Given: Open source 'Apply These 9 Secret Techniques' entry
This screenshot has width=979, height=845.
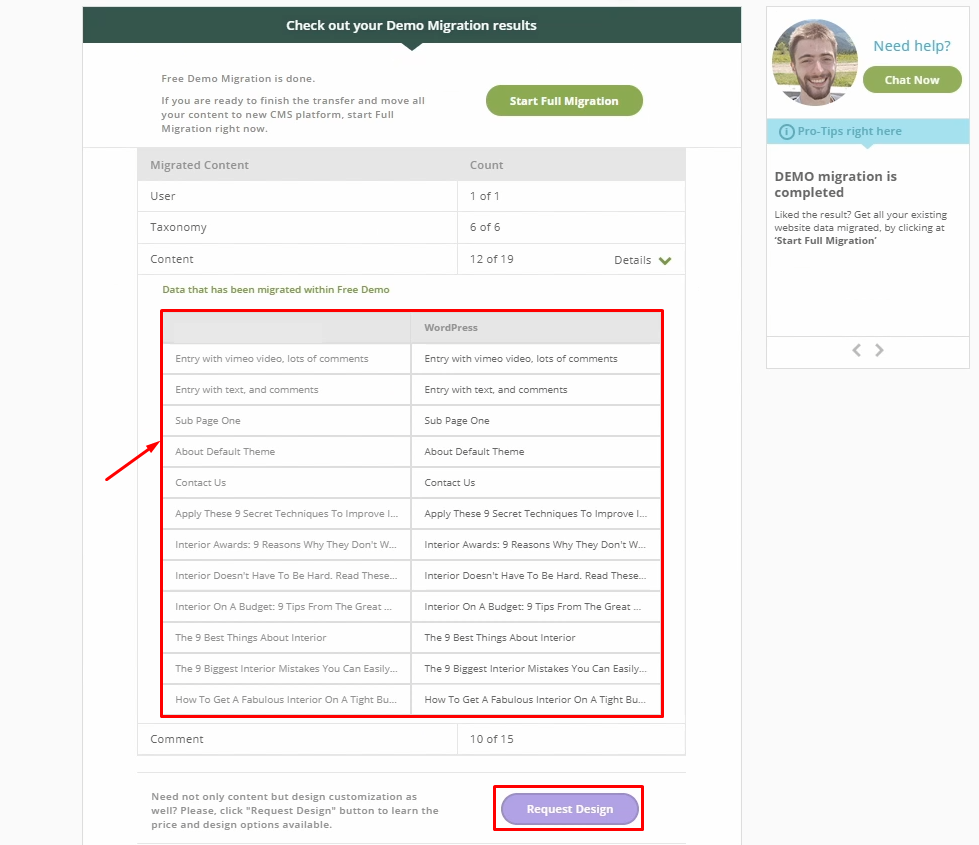Looking at the screenshot, I should click(x=287, y=514).
